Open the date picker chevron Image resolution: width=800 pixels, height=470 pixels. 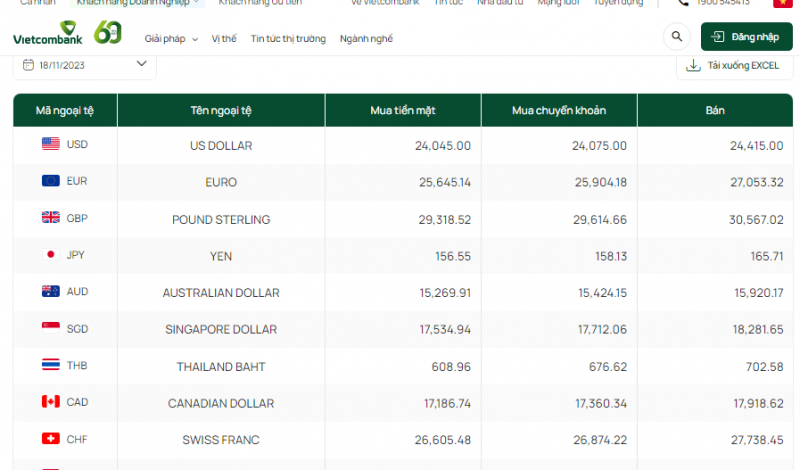click(141, 65)
